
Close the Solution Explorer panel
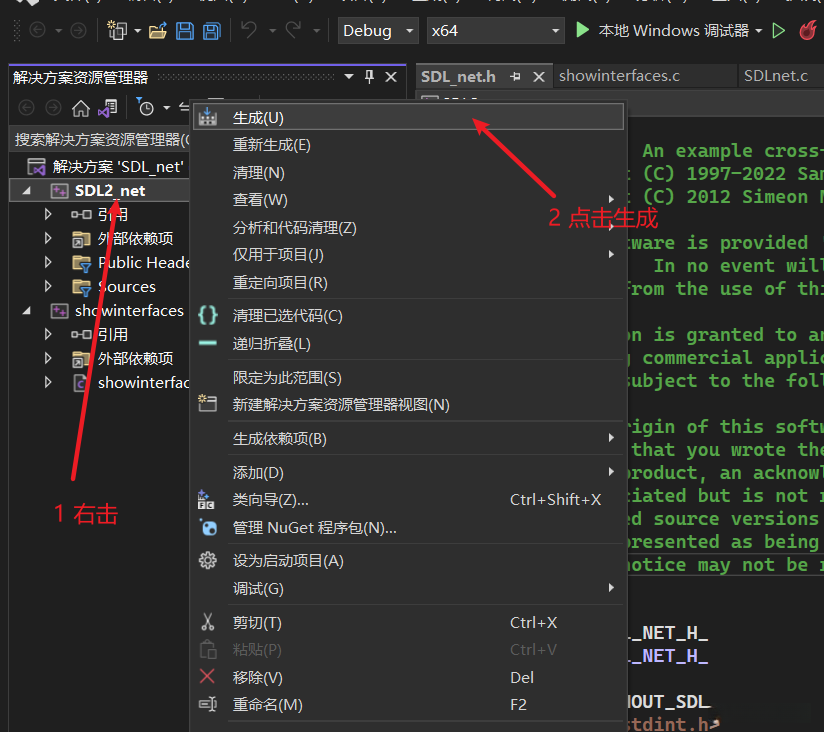[391, 77]
